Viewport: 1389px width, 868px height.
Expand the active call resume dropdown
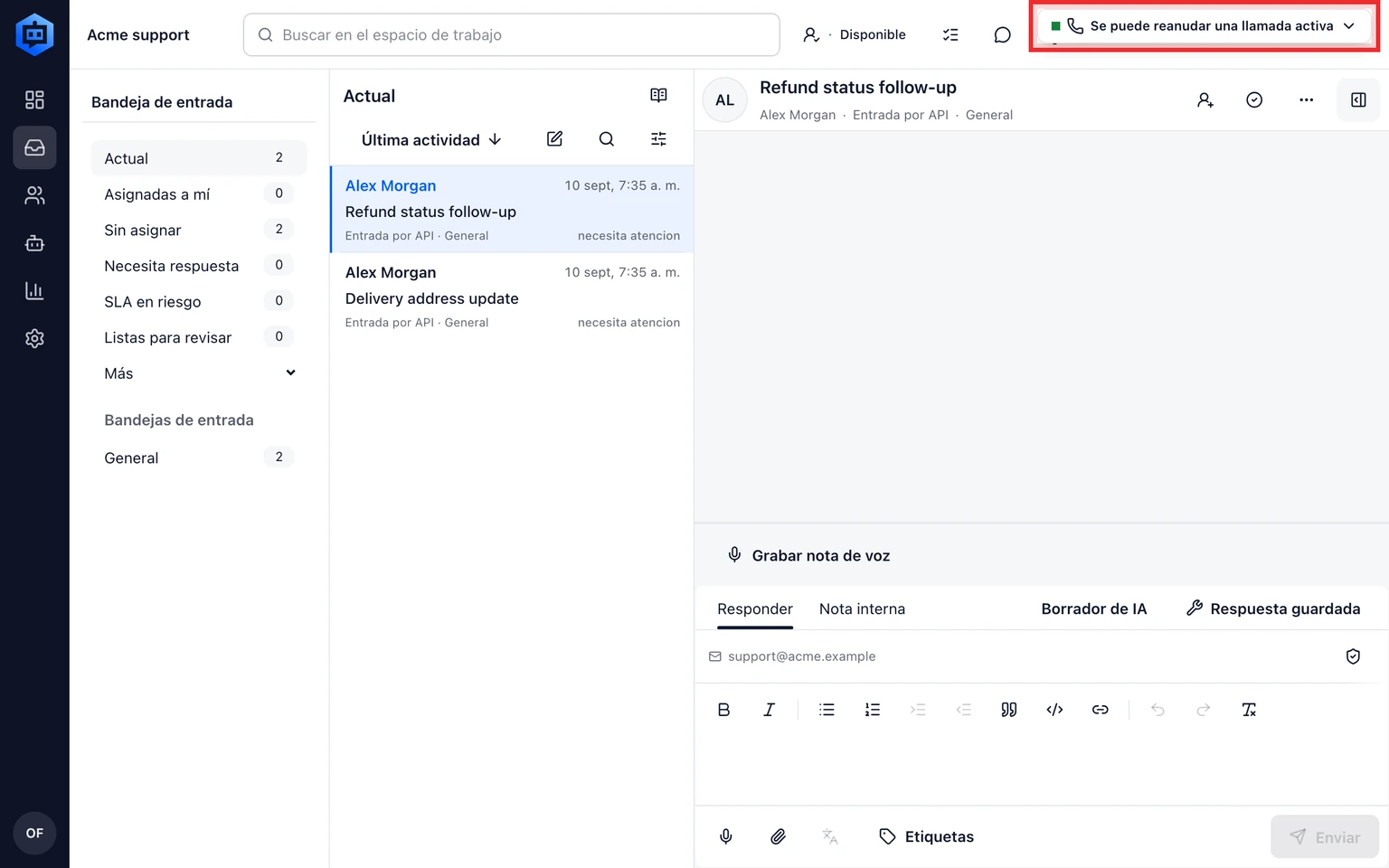[x=1205, y=26]
